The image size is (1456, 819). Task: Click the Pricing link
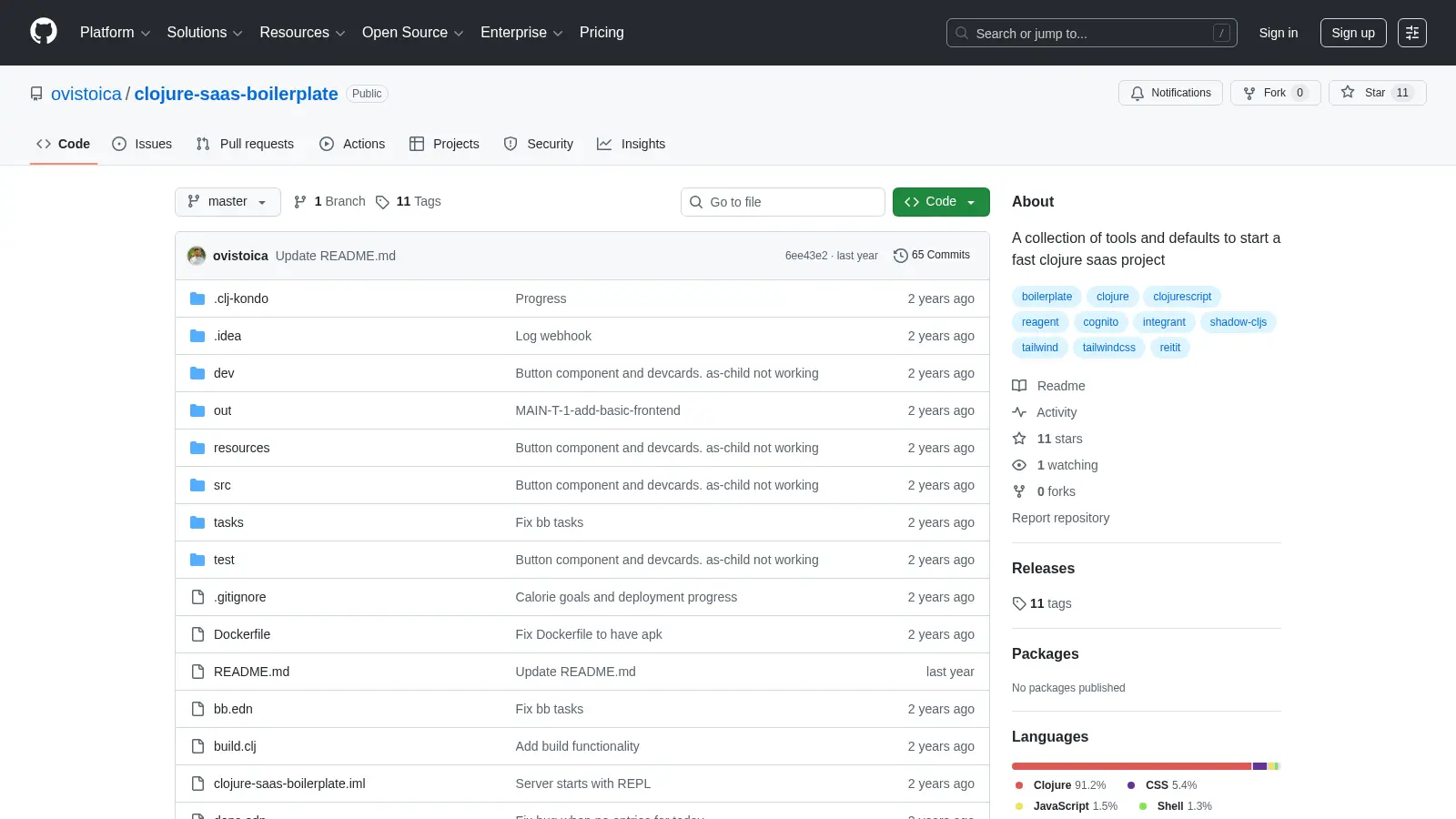click(602, 33)
